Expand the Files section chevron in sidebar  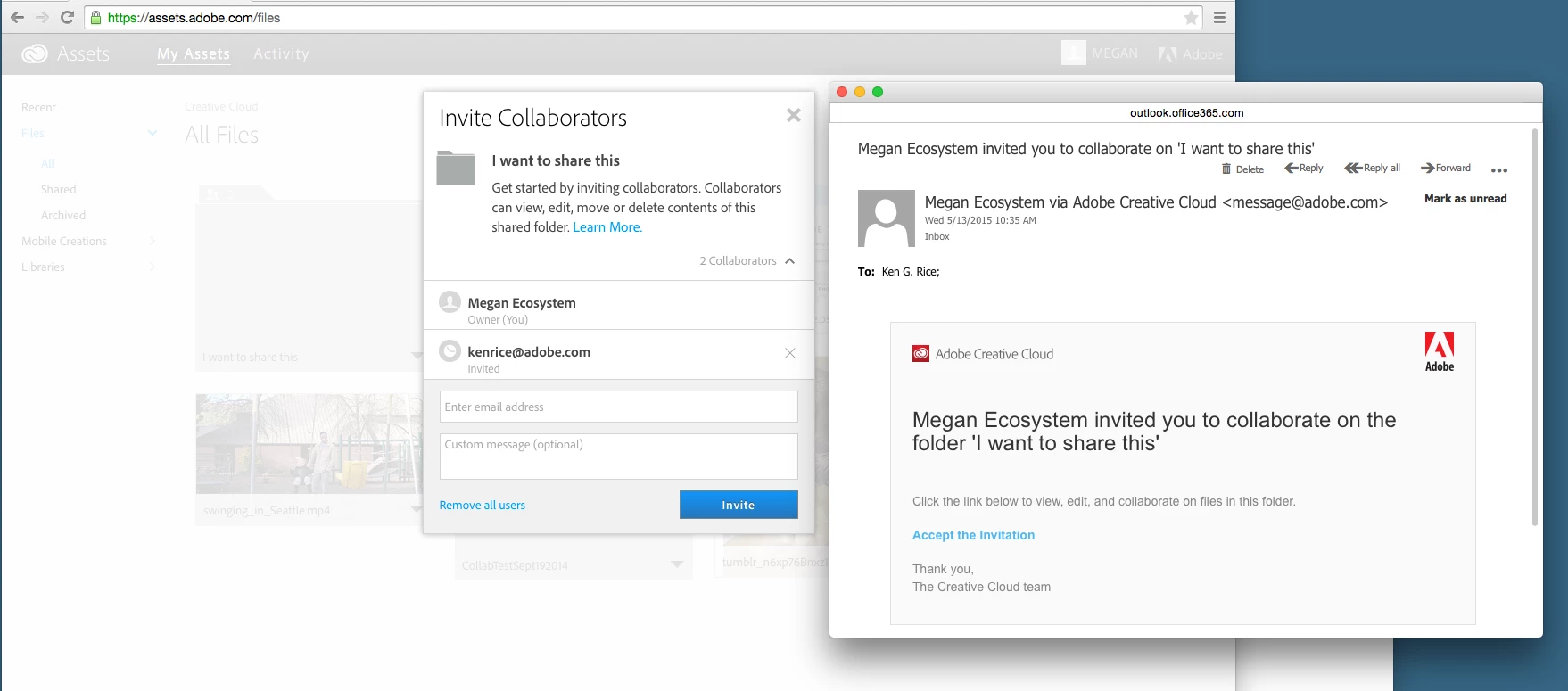click(153, 133)
